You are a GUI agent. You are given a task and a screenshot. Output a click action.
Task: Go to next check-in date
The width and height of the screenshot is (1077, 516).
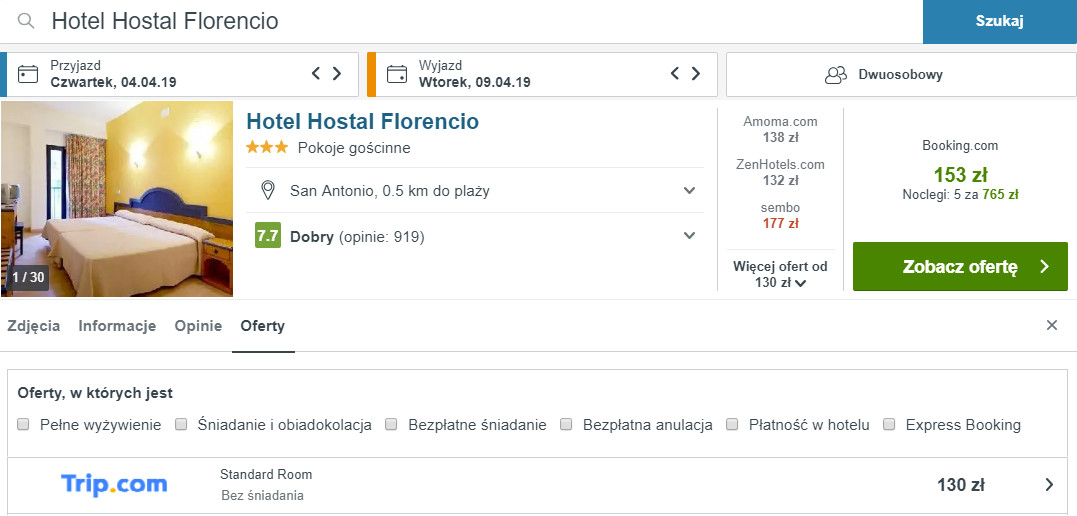(337, 74)
